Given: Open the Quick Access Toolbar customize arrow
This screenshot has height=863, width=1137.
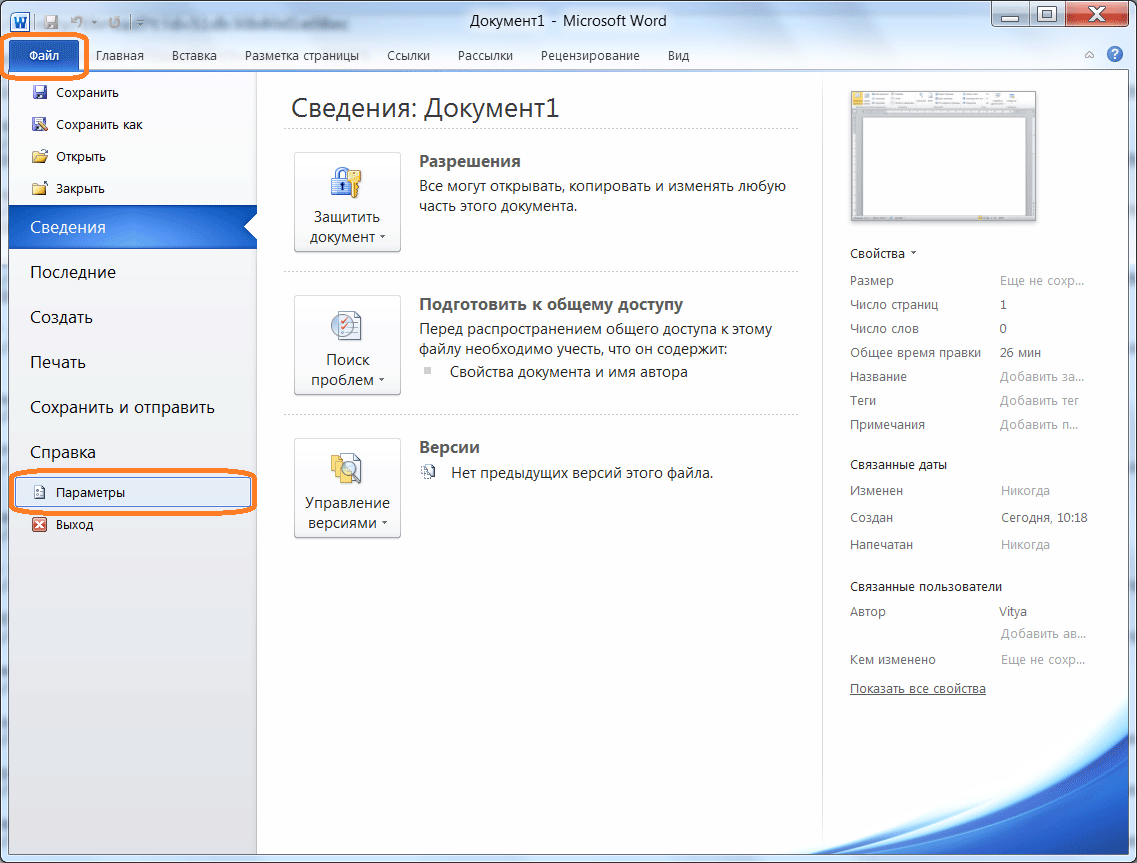Looking at the screenshot, I should coord(140,22).
